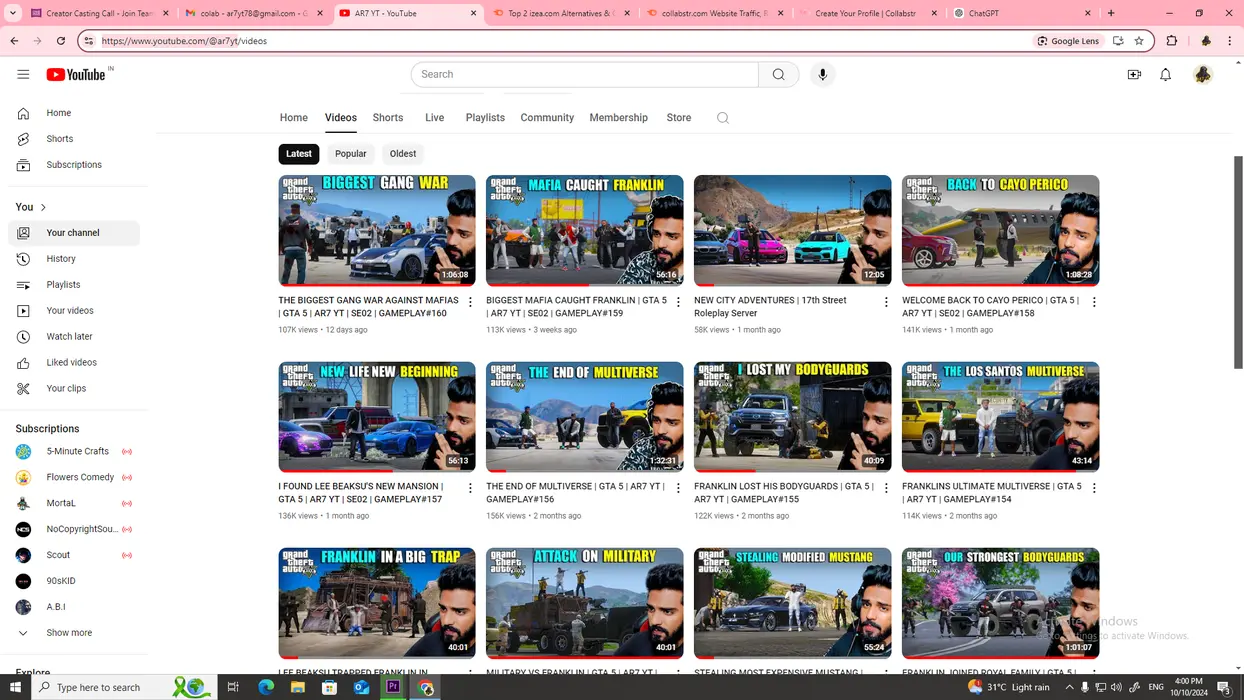Viewport: 1244px width, 700px height.
Task: Switch to the ChatGPT browser tab
Action: pos(1022,13)
